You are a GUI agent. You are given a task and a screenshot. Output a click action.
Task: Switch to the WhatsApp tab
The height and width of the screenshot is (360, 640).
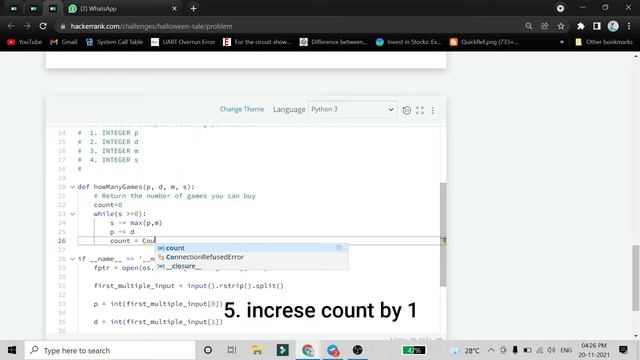pos(118,9)
